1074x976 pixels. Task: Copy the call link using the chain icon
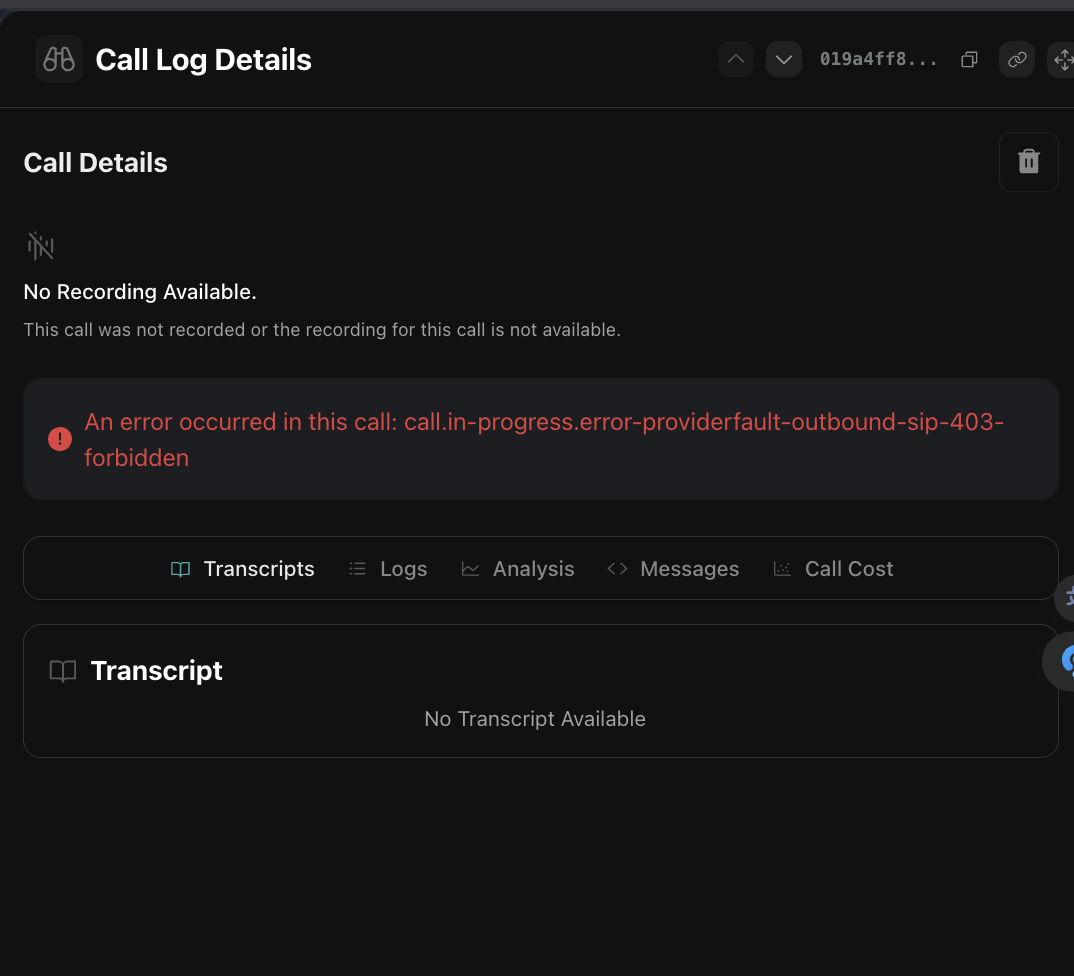(x=1017, y=60)
